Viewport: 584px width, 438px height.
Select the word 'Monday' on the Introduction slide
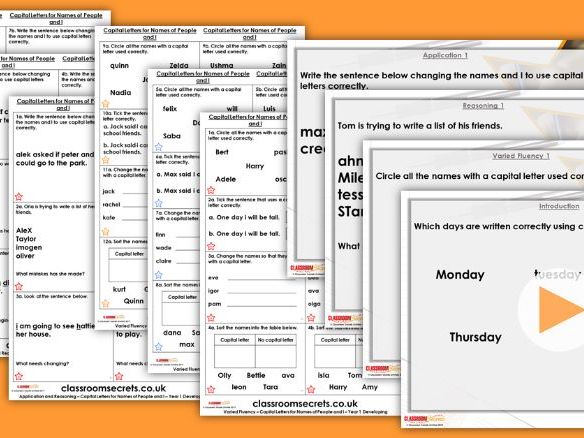pyautogui.click(x=460, y=275)
